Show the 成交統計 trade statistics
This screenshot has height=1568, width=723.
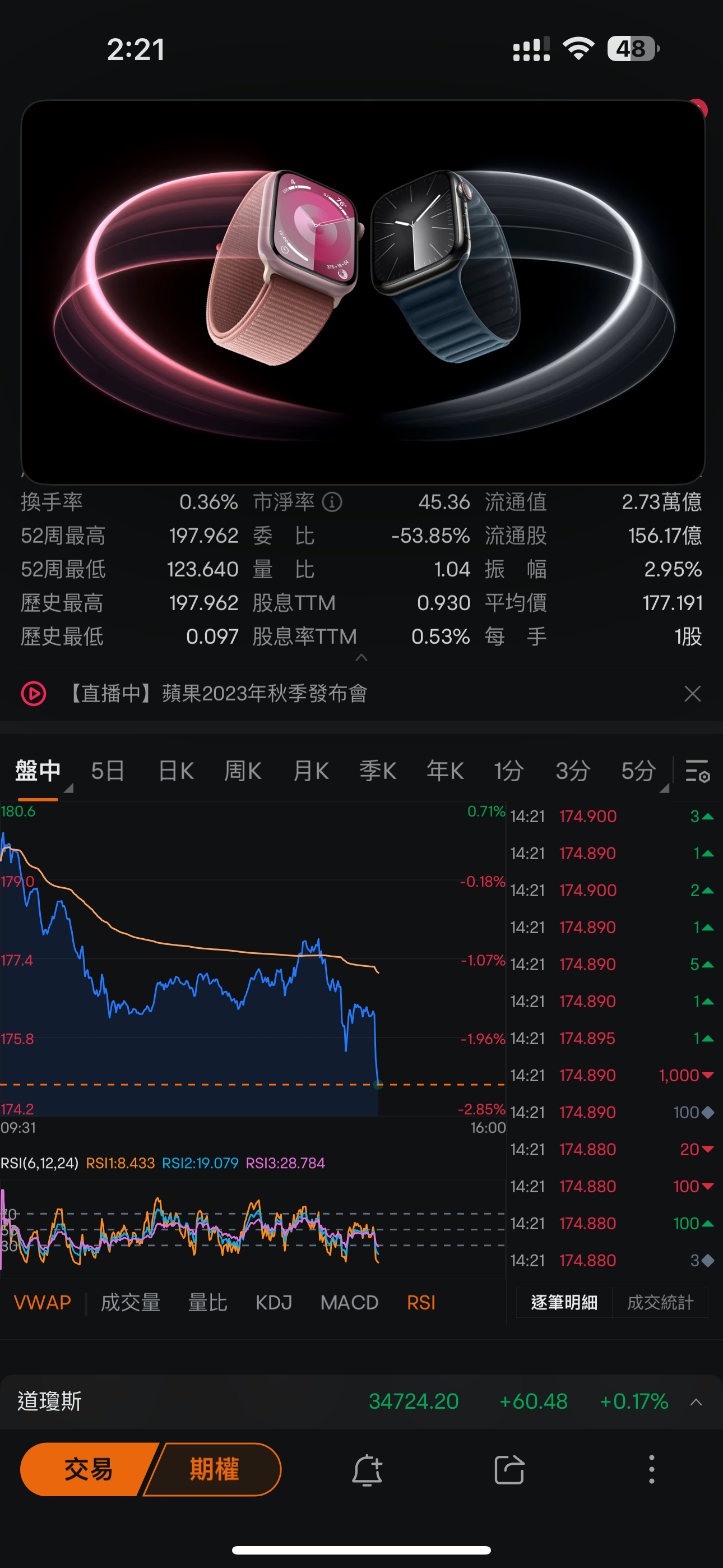point(660,1302)
